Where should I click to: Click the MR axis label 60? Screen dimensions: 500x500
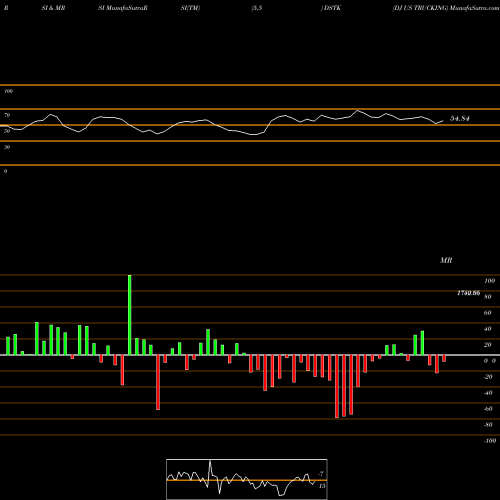[x=488, y=313]
